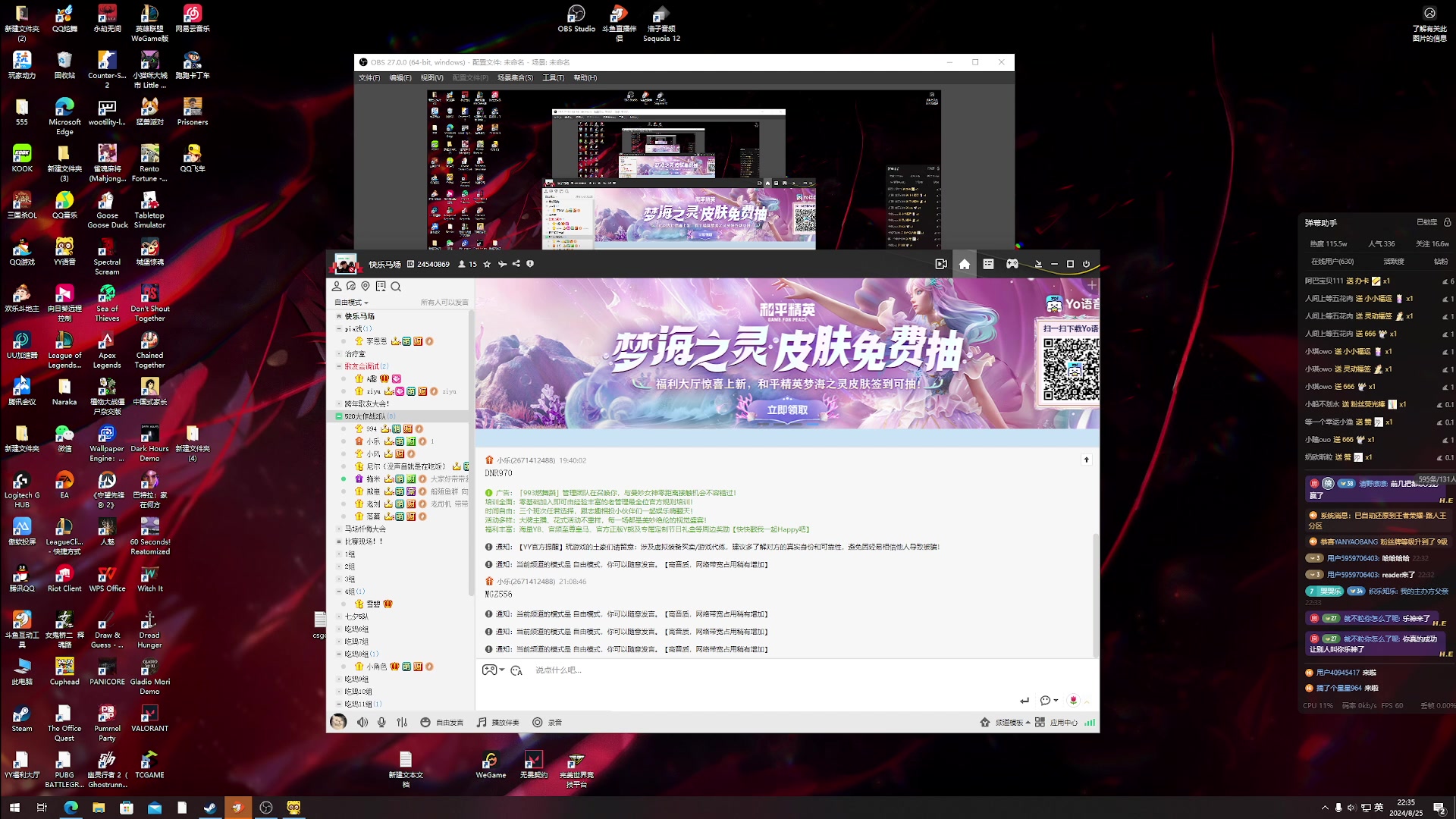Select the 跨年歌友大会! channel
The width and height of the screenshot is (1456, 819).
[x=367, y=403]
